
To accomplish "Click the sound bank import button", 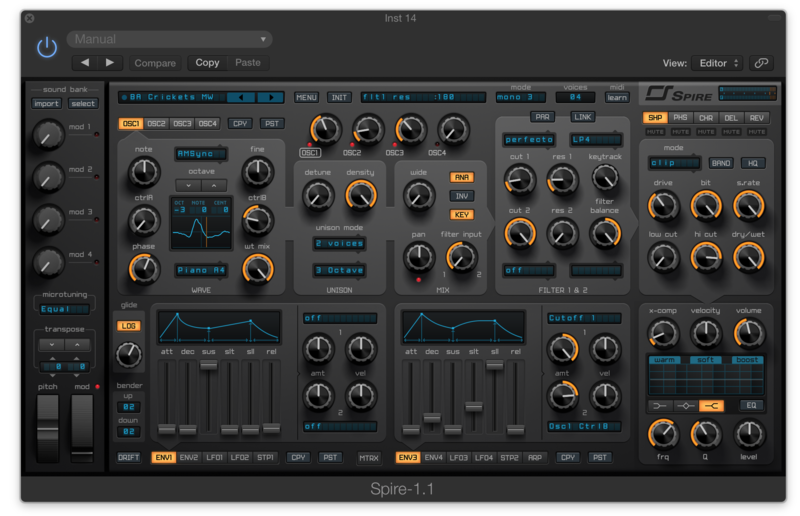I will (46, 104).
